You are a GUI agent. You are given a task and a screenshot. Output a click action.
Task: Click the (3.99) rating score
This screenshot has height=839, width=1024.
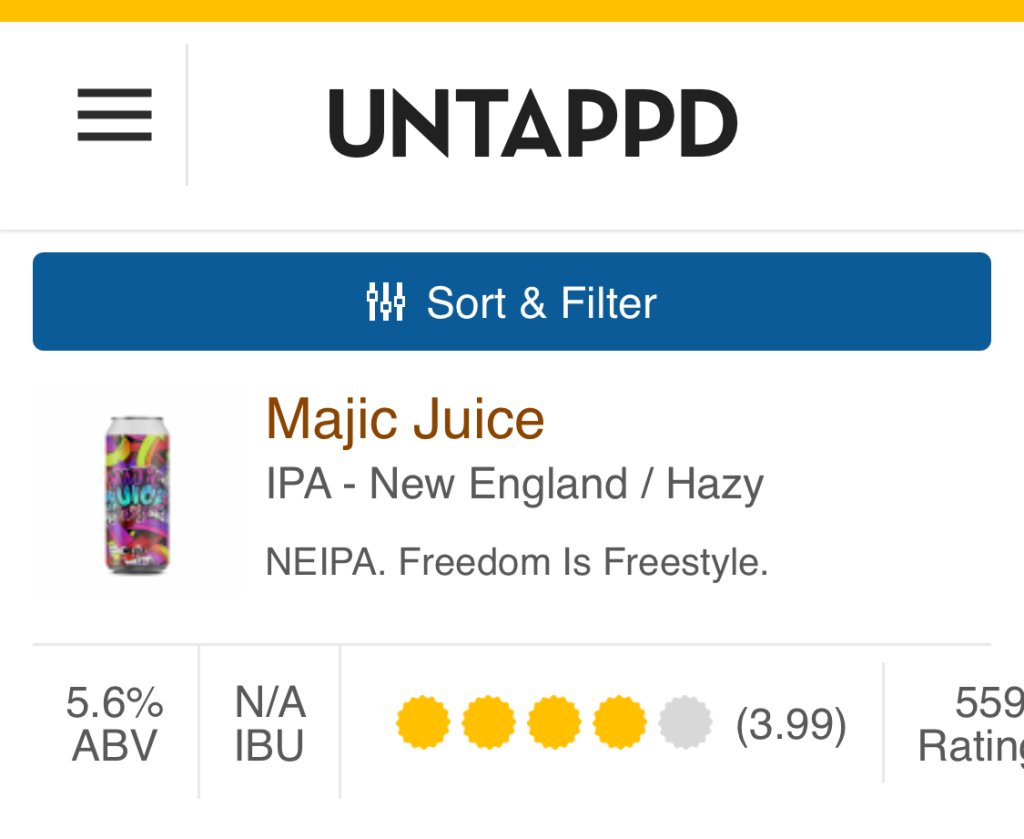click(791, 724)
